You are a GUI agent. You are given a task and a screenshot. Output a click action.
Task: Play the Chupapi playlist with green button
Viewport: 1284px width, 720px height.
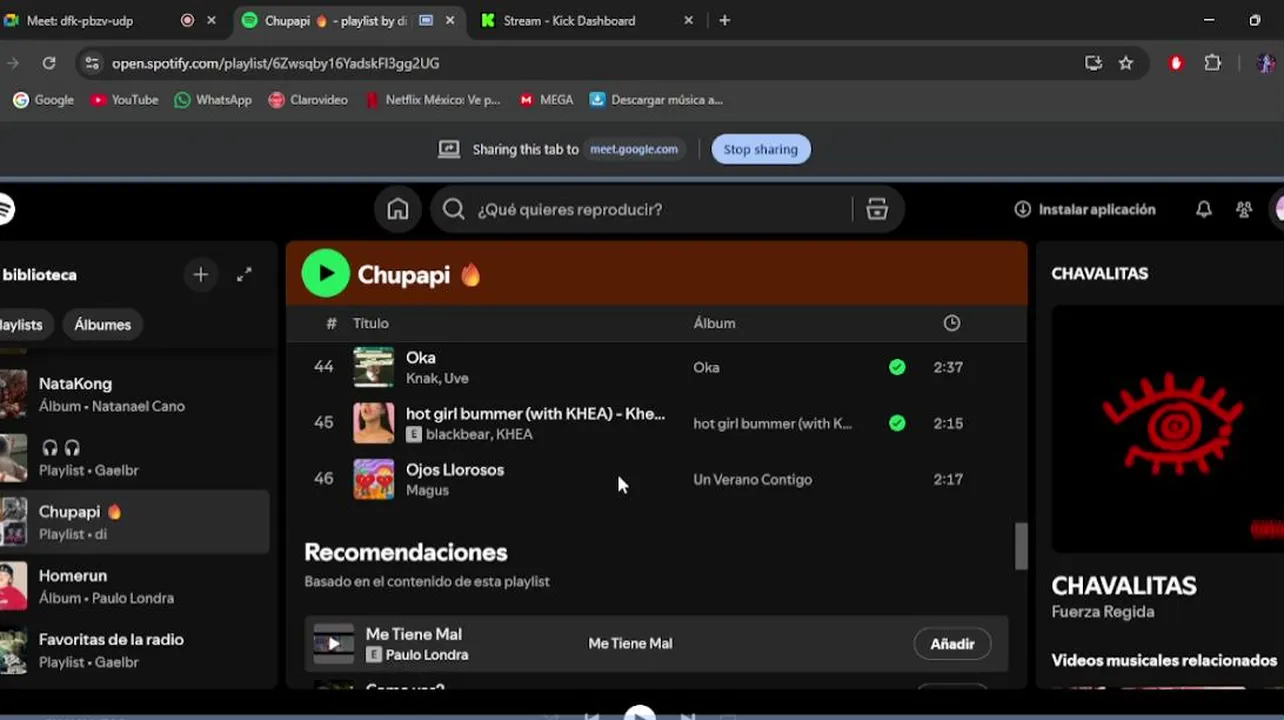click(x=325, y=274)
